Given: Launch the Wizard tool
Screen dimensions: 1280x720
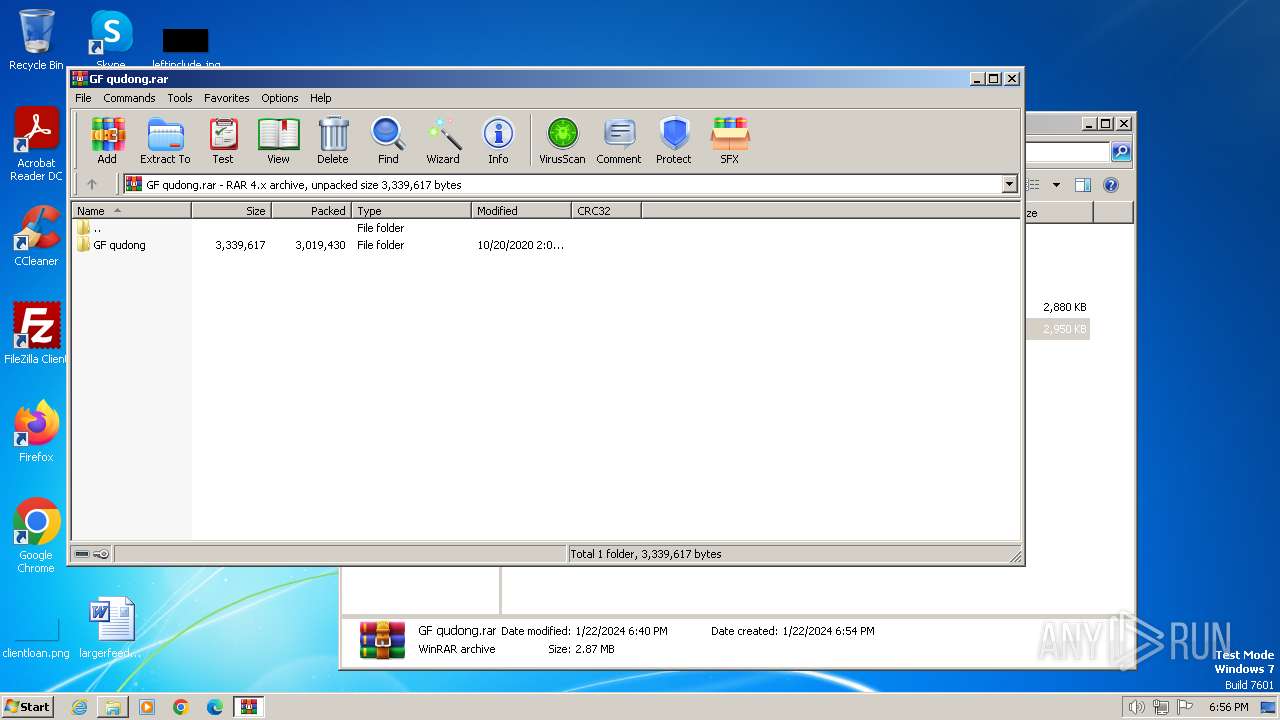Looking at the screenshot, I should [x=443, y=141].
